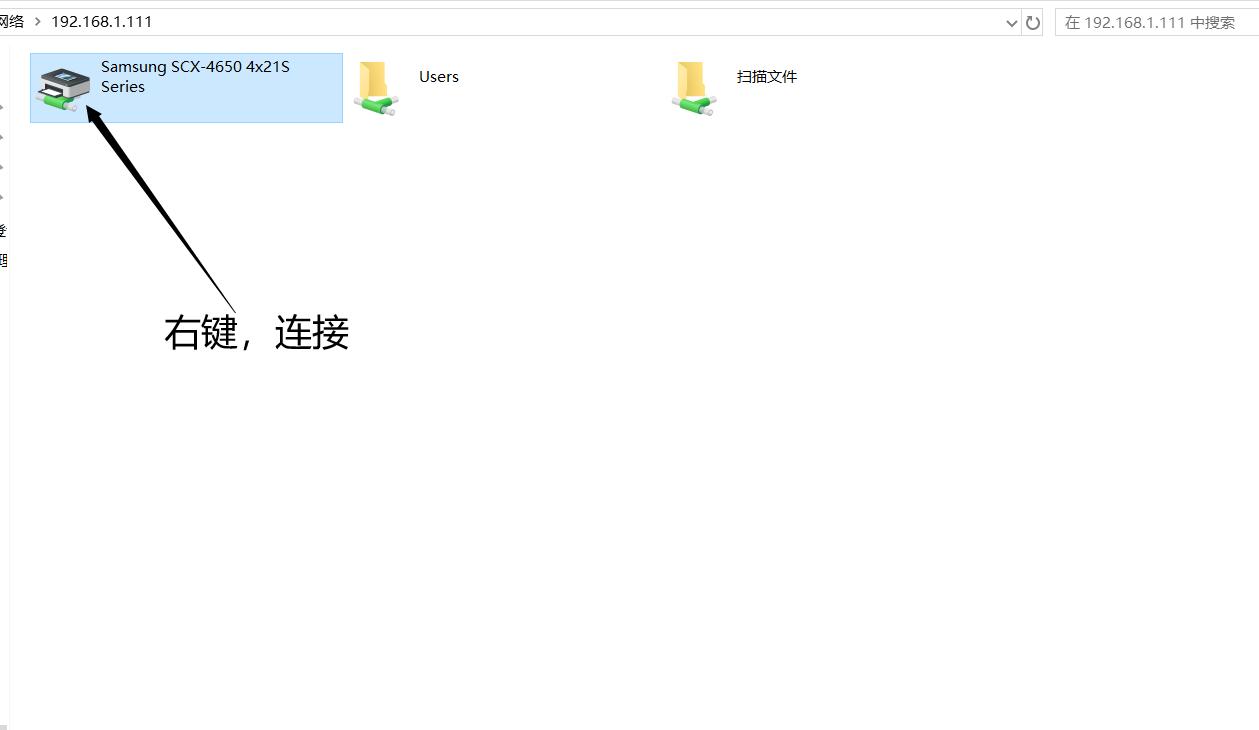Click the network icon before 网络 breadcrumb
Screen dimensions: 1259x730
click(x=0, y=20)
